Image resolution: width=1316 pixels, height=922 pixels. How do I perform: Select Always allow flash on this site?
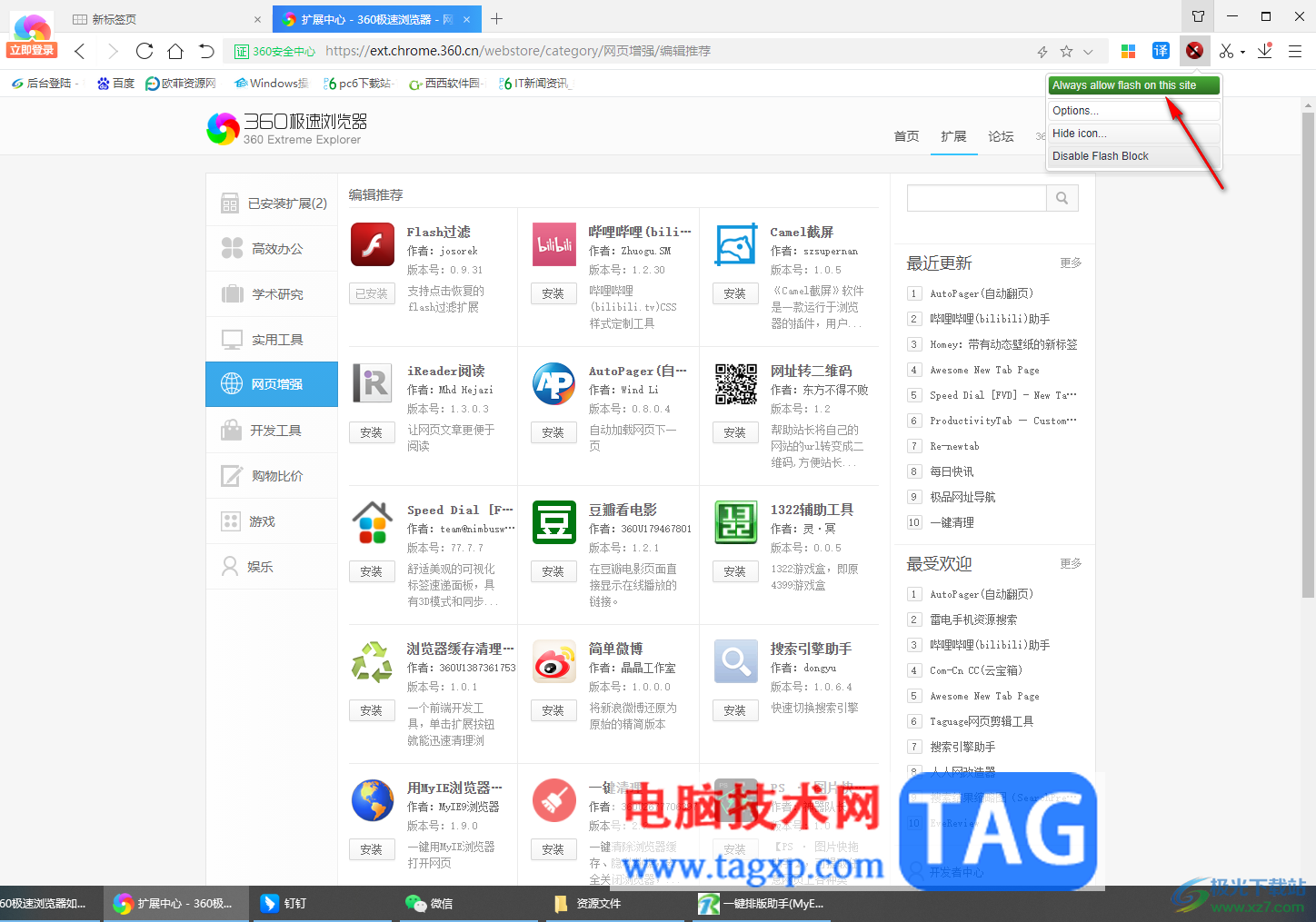coord(1133,85)
